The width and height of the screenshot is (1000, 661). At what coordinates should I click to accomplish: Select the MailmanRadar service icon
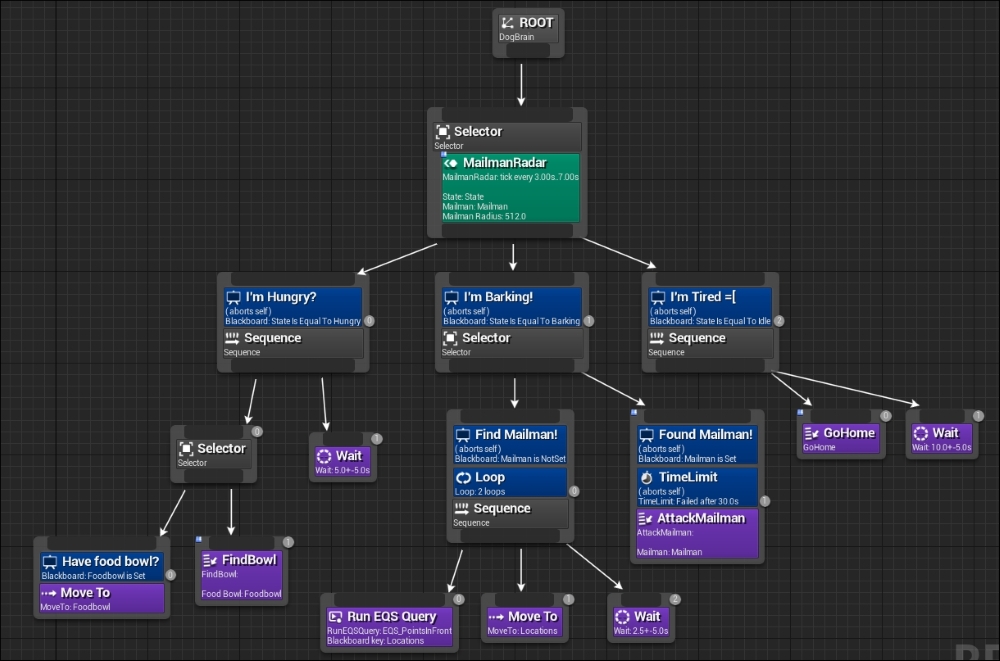point(450,163)
